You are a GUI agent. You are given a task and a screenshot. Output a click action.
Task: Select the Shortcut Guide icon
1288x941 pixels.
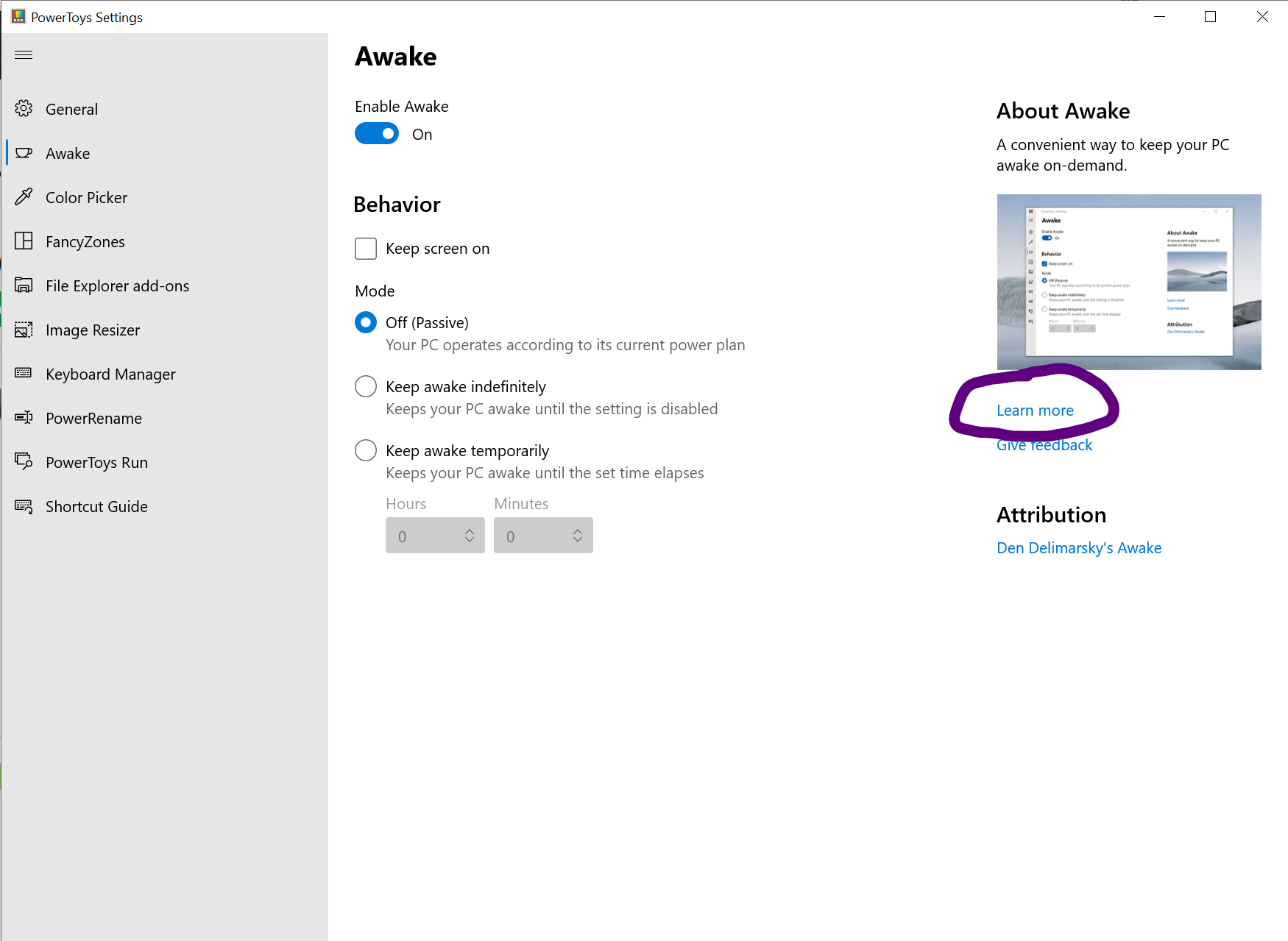click(x=24, y=506)
